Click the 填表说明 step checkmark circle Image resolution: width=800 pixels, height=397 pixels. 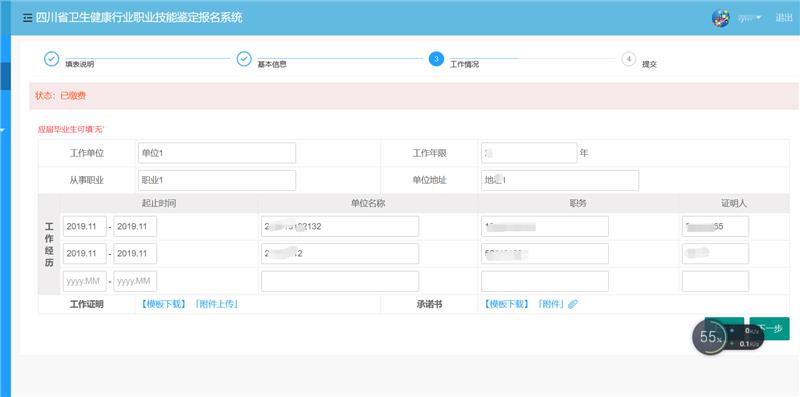coord(52,59)
